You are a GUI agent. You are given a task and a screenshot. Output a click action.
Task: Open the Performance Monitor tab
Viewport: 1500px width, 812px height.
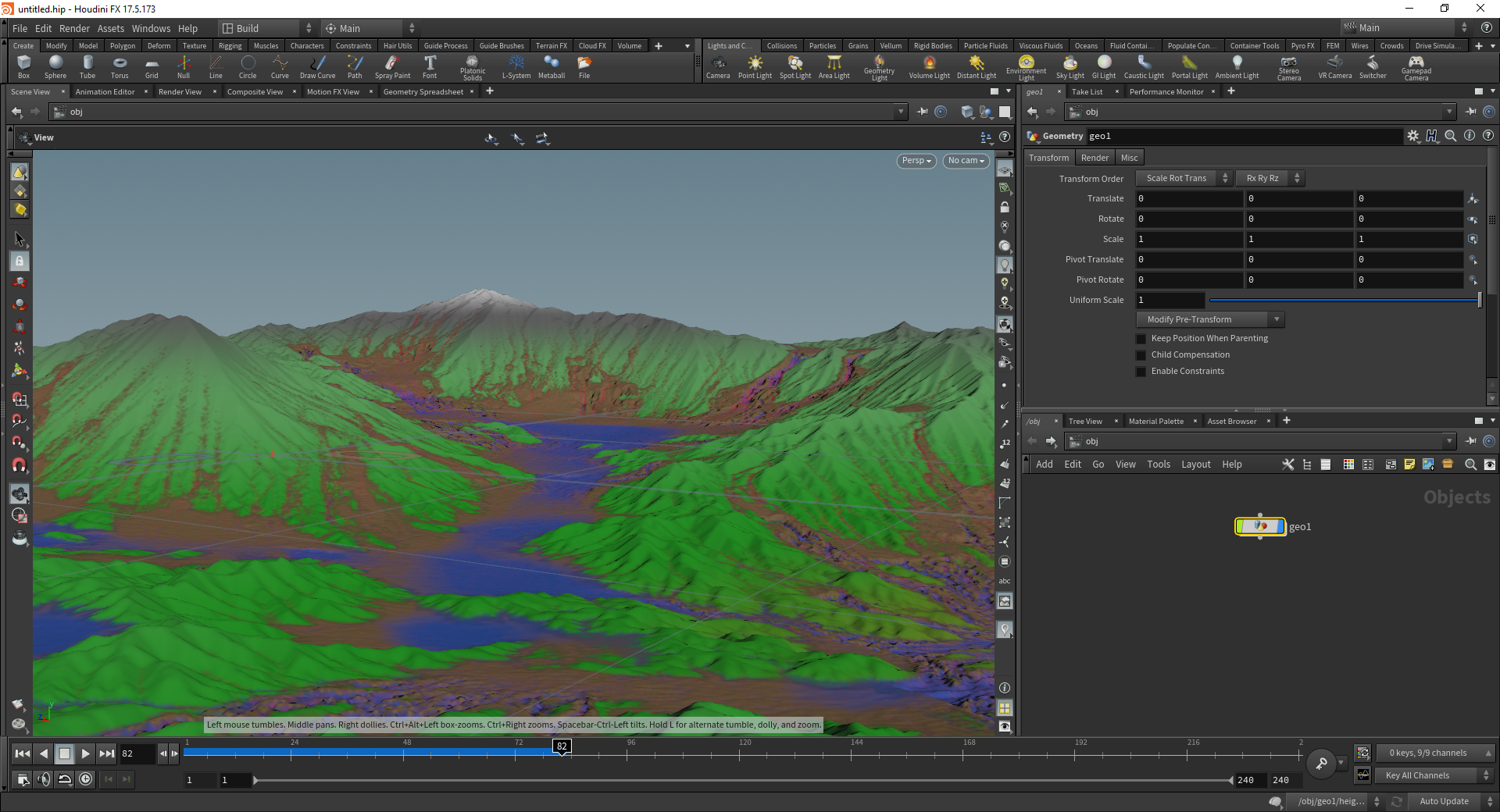tap(1166, 92)
